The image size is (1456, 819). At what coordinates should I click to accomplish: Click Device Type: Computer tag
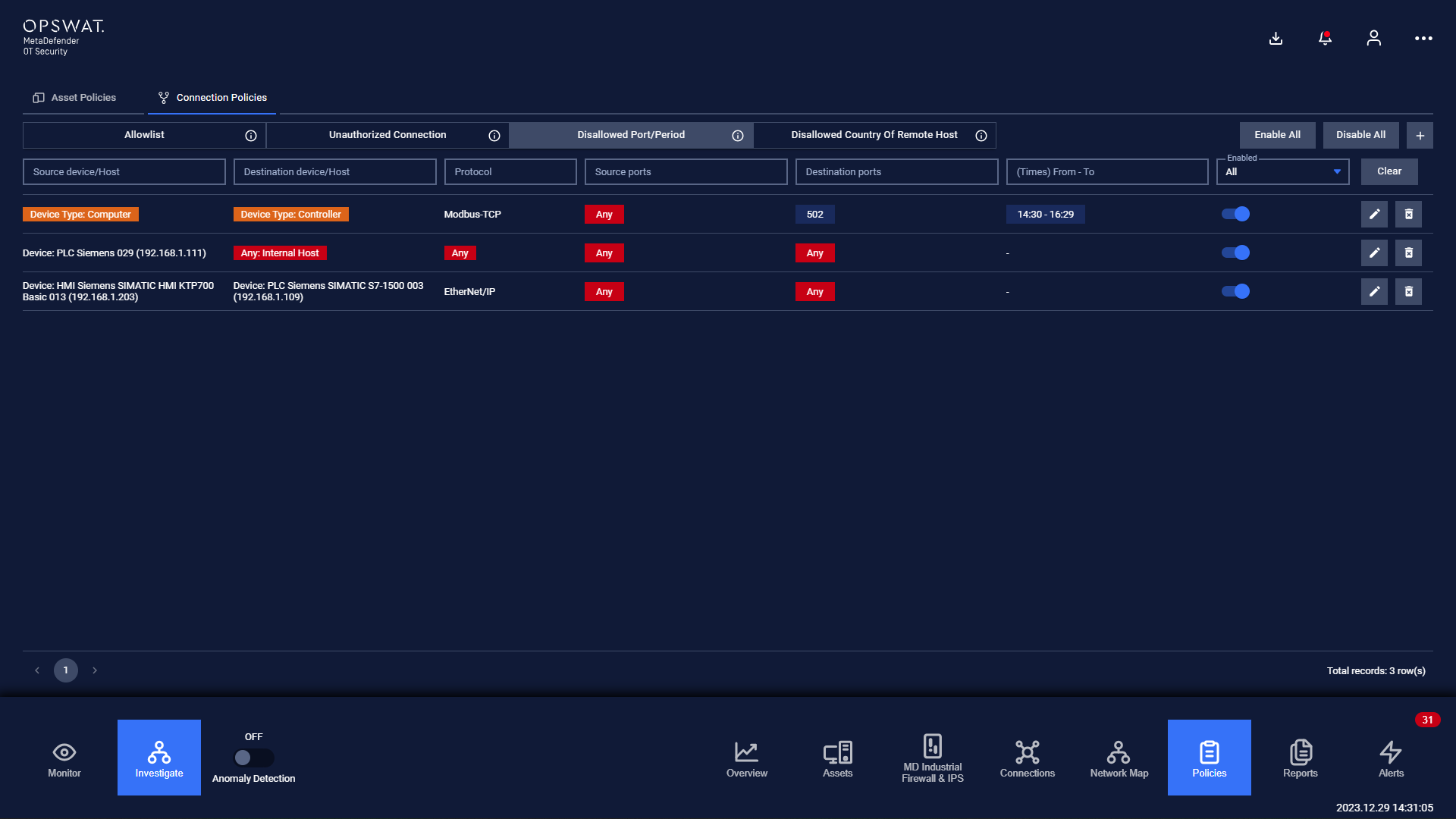click(x=80, y=215)
